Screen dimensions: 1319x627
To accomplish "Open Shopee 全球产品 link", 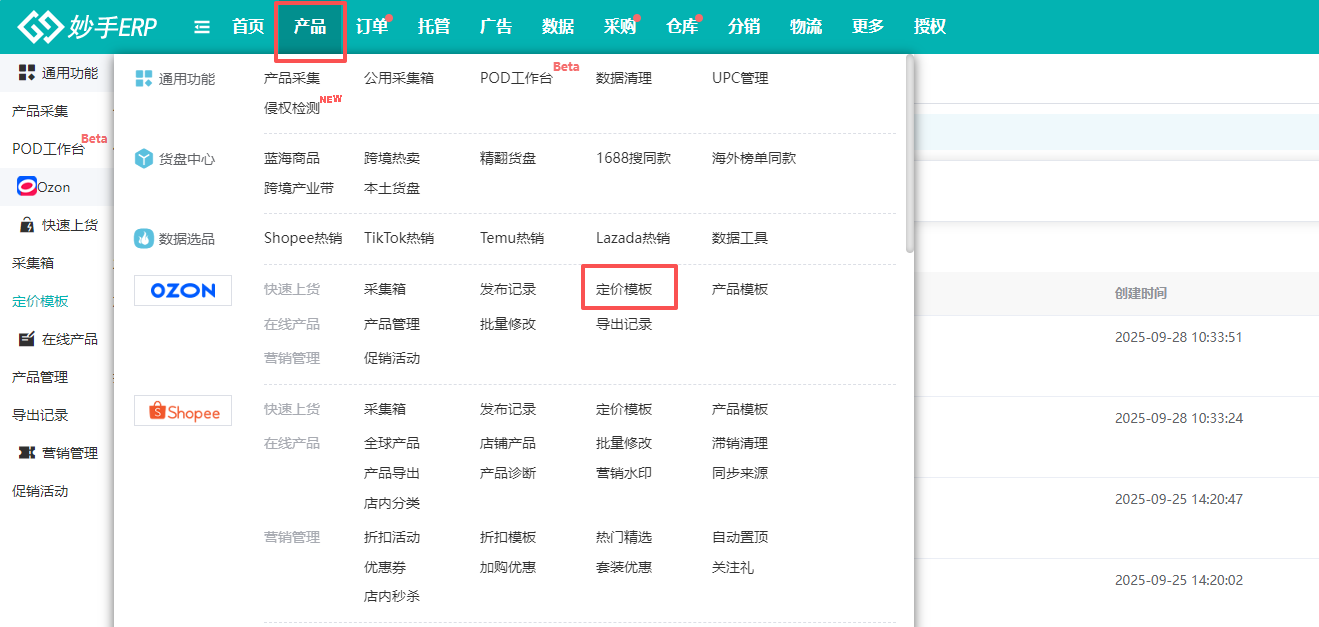I will coord(392,443).
